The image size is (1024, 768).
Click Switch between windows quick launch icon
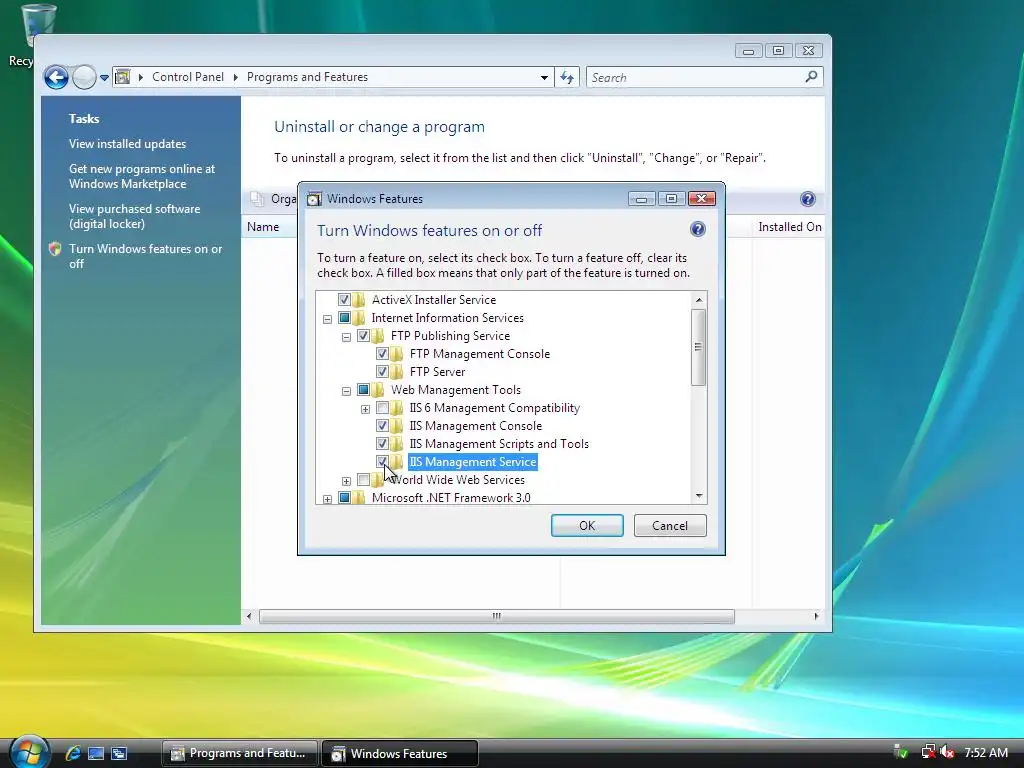point(119,754)
